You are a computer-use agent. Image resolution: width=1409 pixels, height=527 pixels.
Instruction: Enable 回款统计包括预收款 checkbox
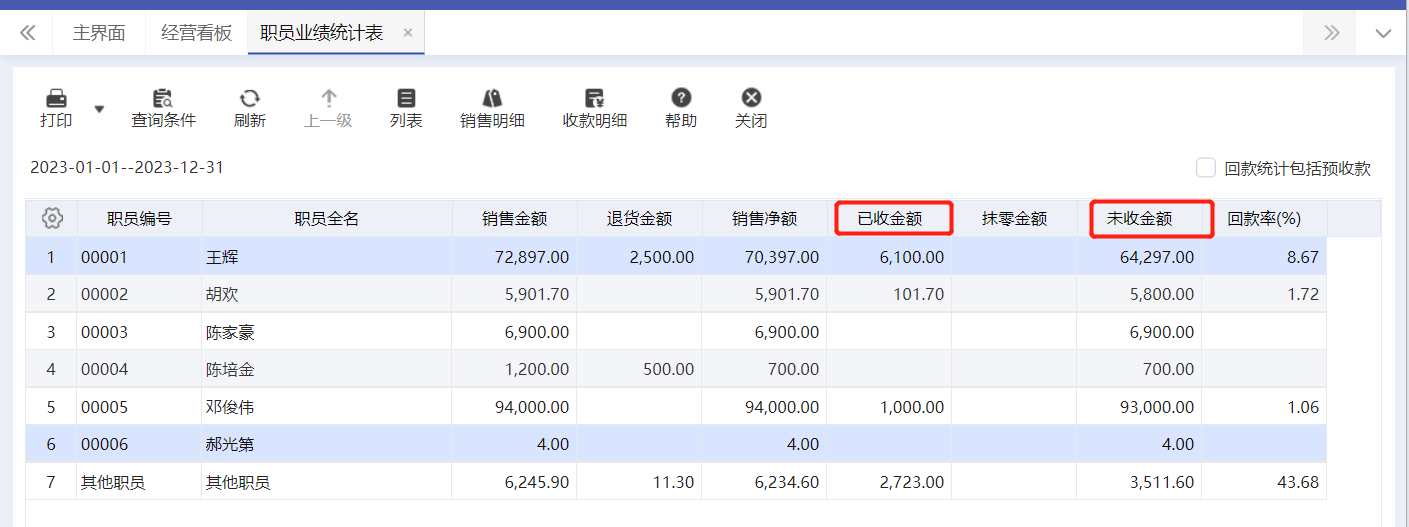click(1206, 168)
